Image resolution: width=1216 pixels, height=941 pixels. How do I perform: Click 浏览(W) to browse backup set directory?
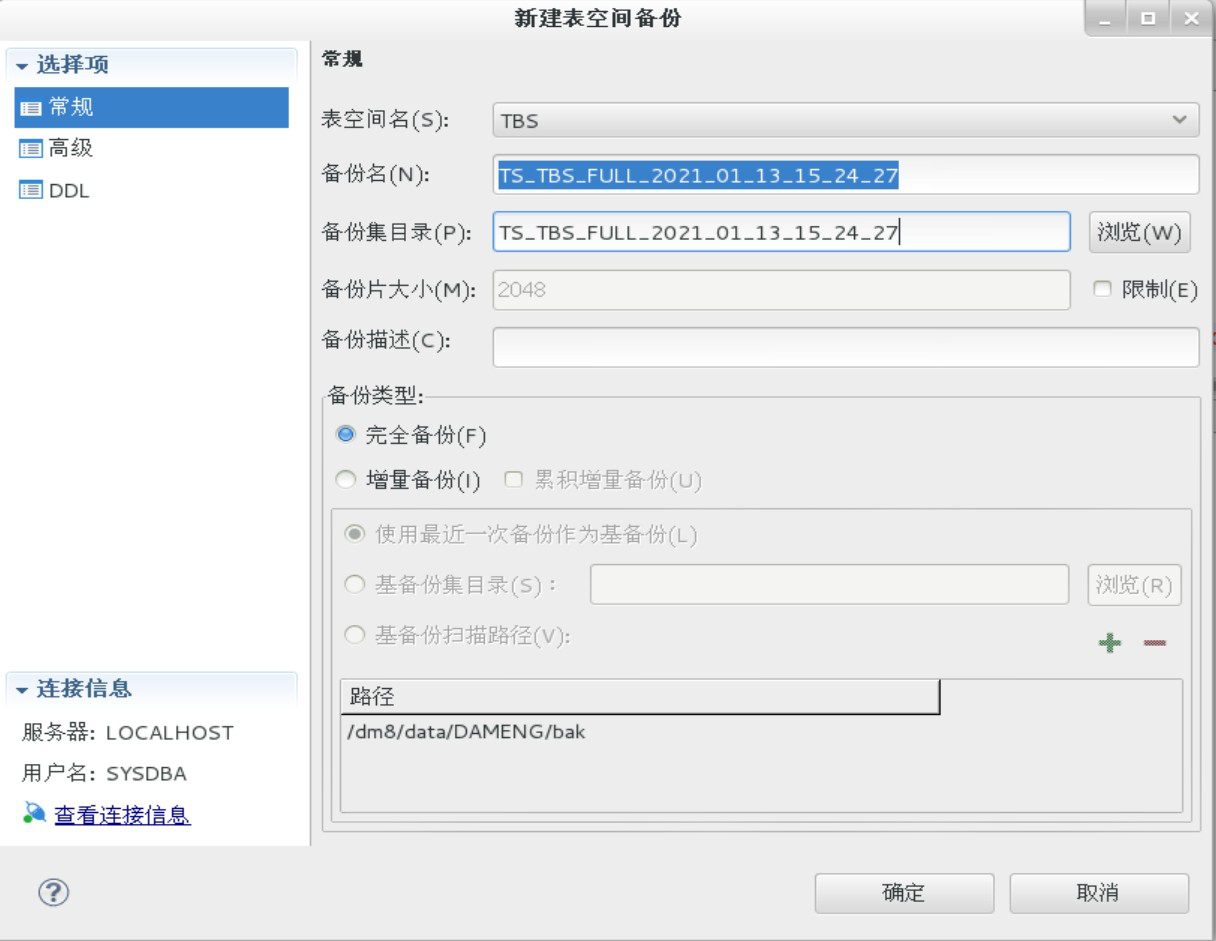pyautogui.click(x=1140, y=233)
